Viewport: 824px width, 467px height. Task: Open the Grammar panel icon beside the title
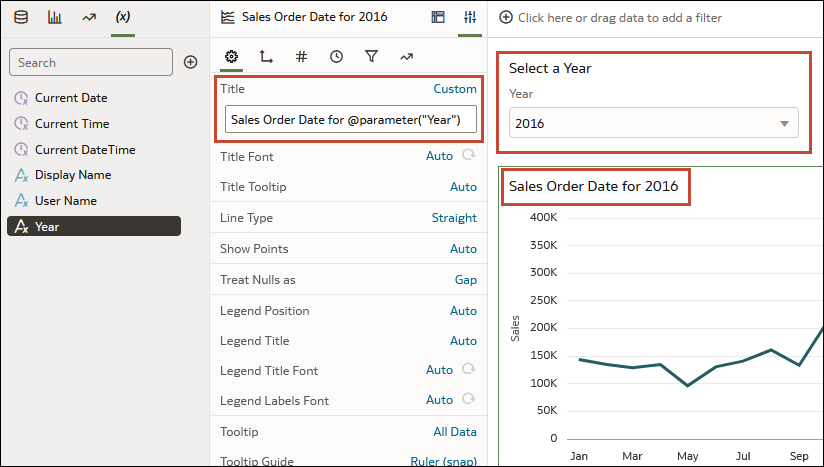[x=438, y=17]
